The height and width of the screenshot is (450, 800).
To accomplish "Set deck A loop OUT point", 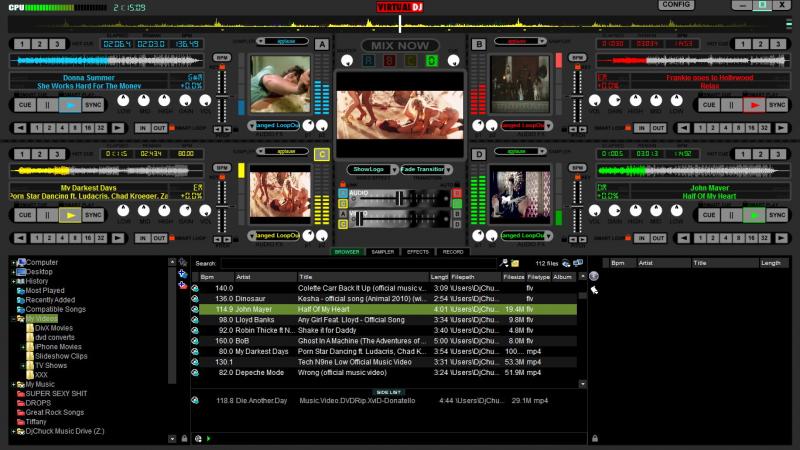I will [x=159, y=128].
